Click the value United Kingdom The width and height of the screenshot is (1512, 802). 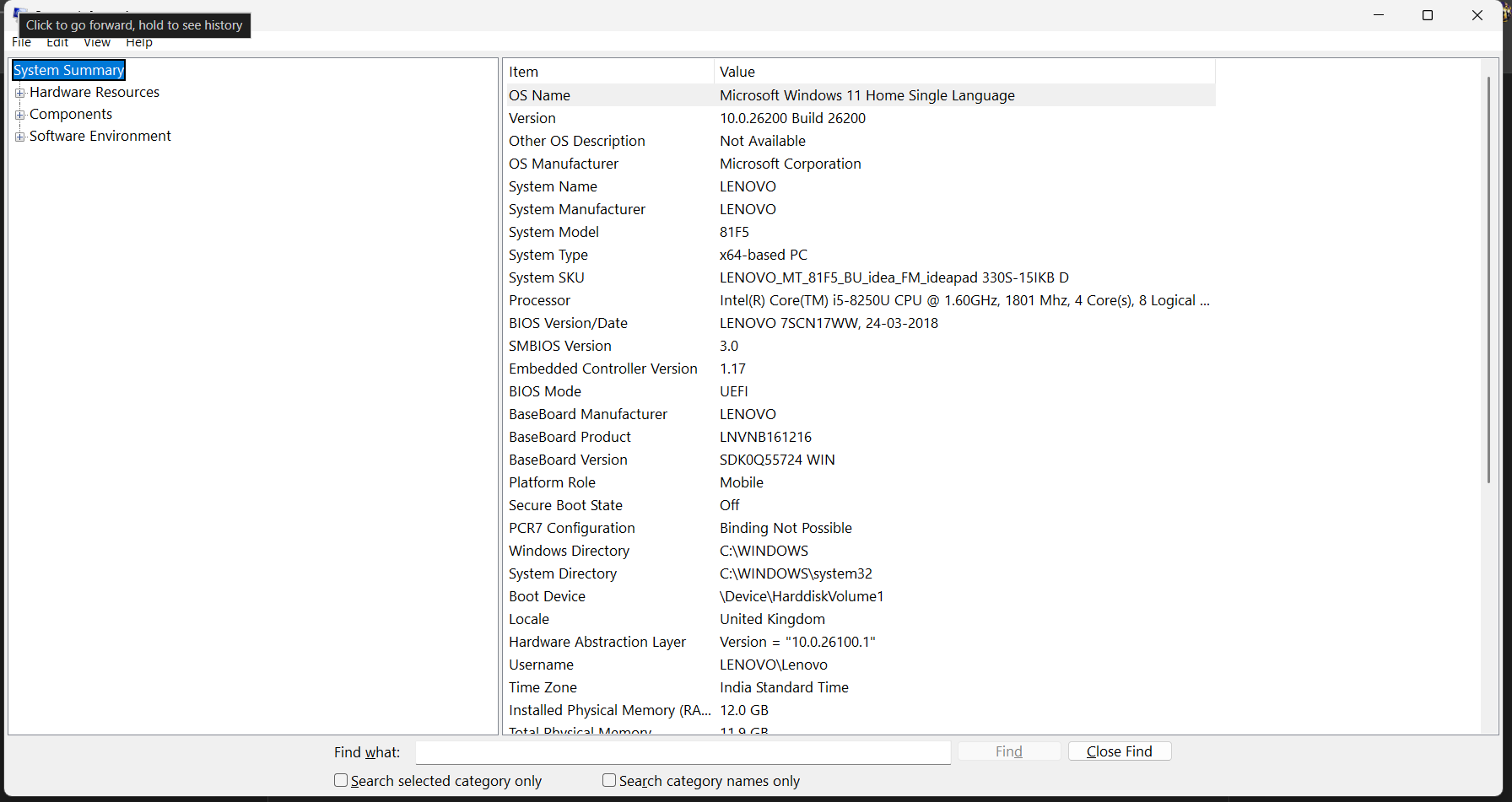tap(773, 619)
